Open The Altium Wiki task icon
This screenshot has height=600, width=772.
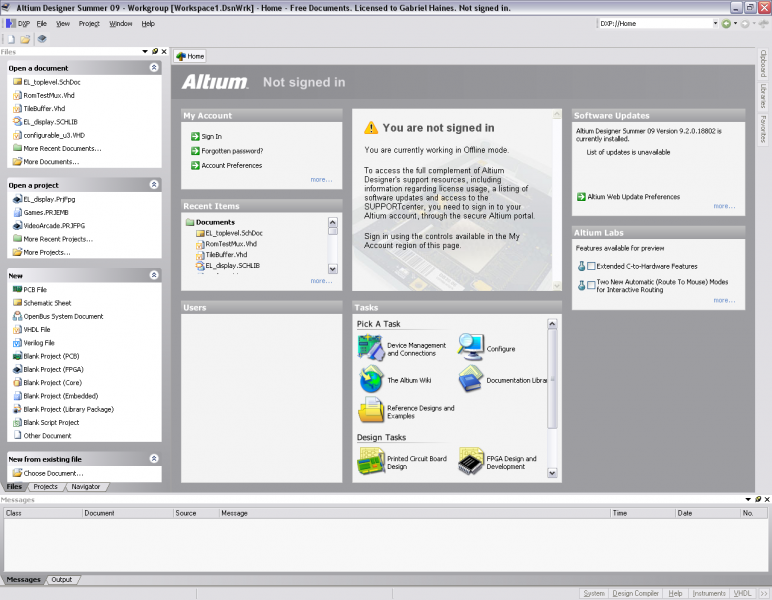click(x=371, y=379)
